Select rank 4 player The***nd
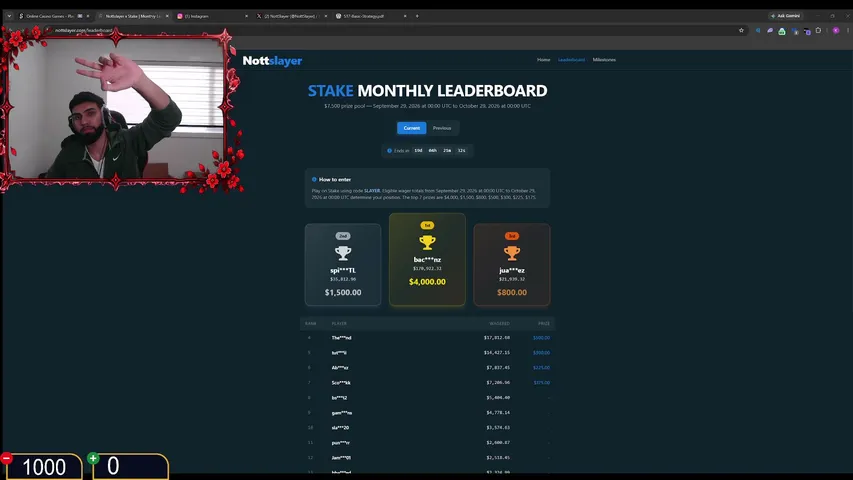The image size is (853, 480). coord(341,338)
